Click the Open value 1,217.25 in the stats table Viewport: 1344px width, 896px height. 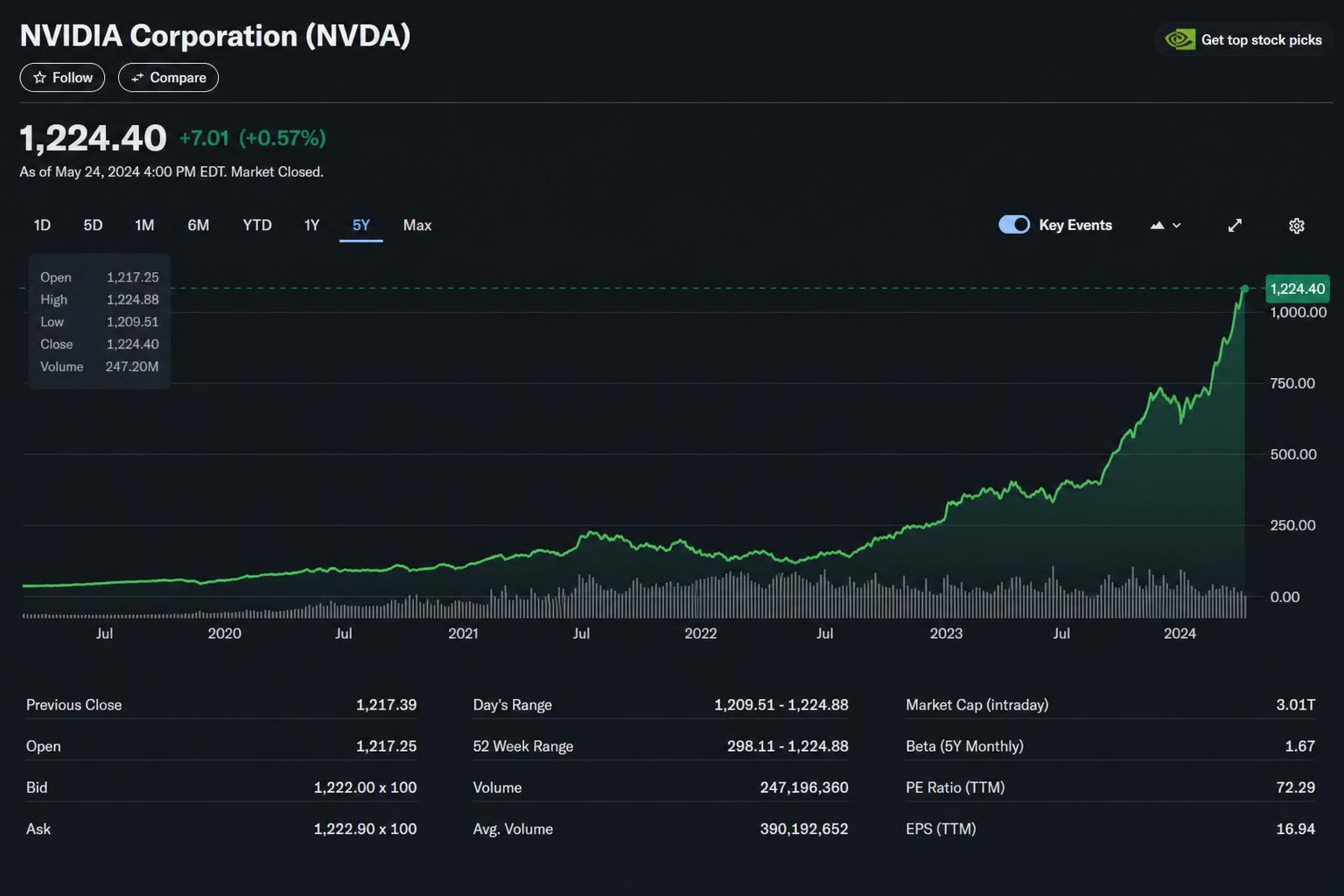pyautogui.click(x=386, y=746)
